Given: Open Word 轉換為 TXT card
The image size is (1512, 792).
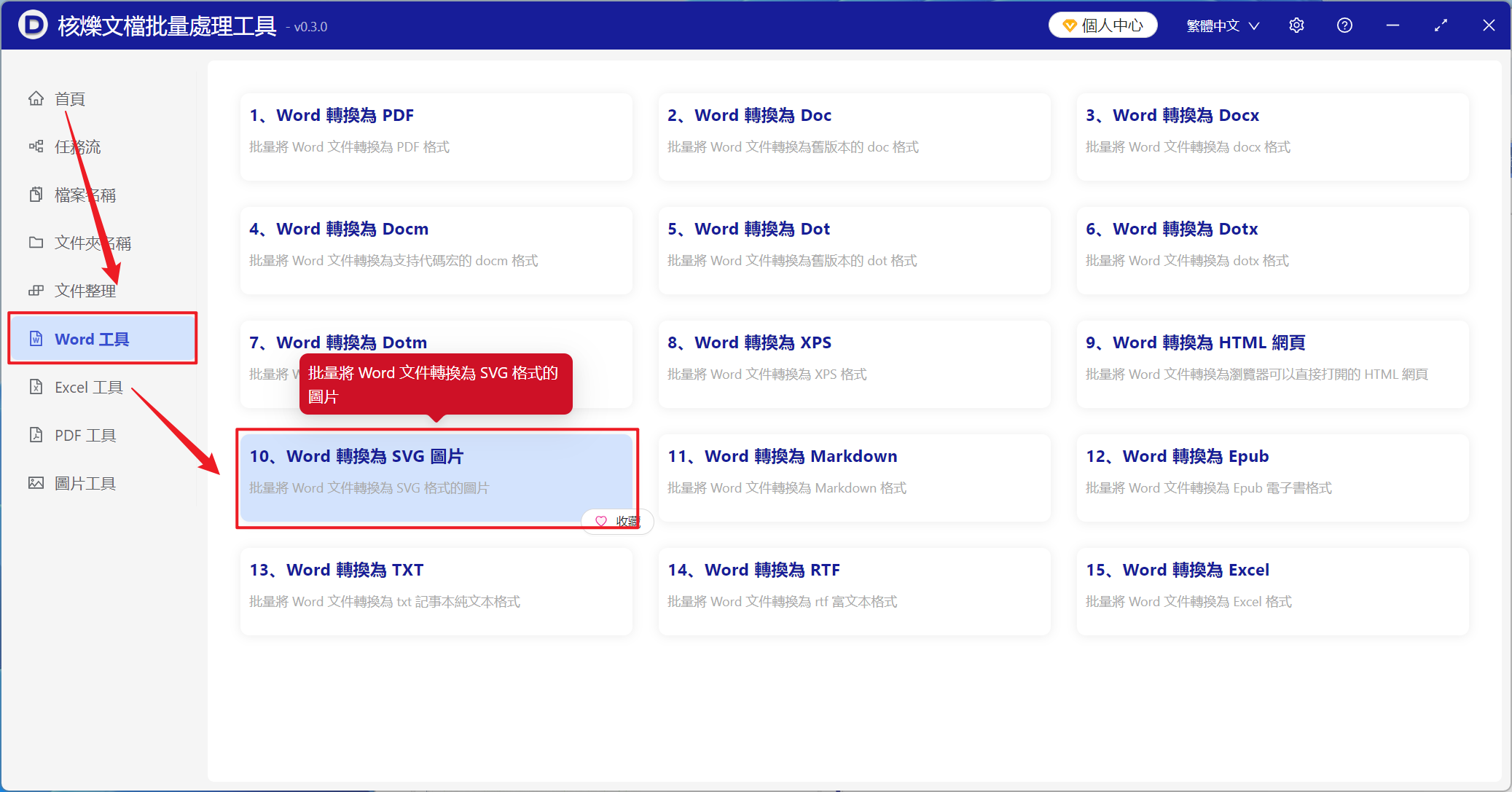Looking at the screenshot, I should (436, 592).
